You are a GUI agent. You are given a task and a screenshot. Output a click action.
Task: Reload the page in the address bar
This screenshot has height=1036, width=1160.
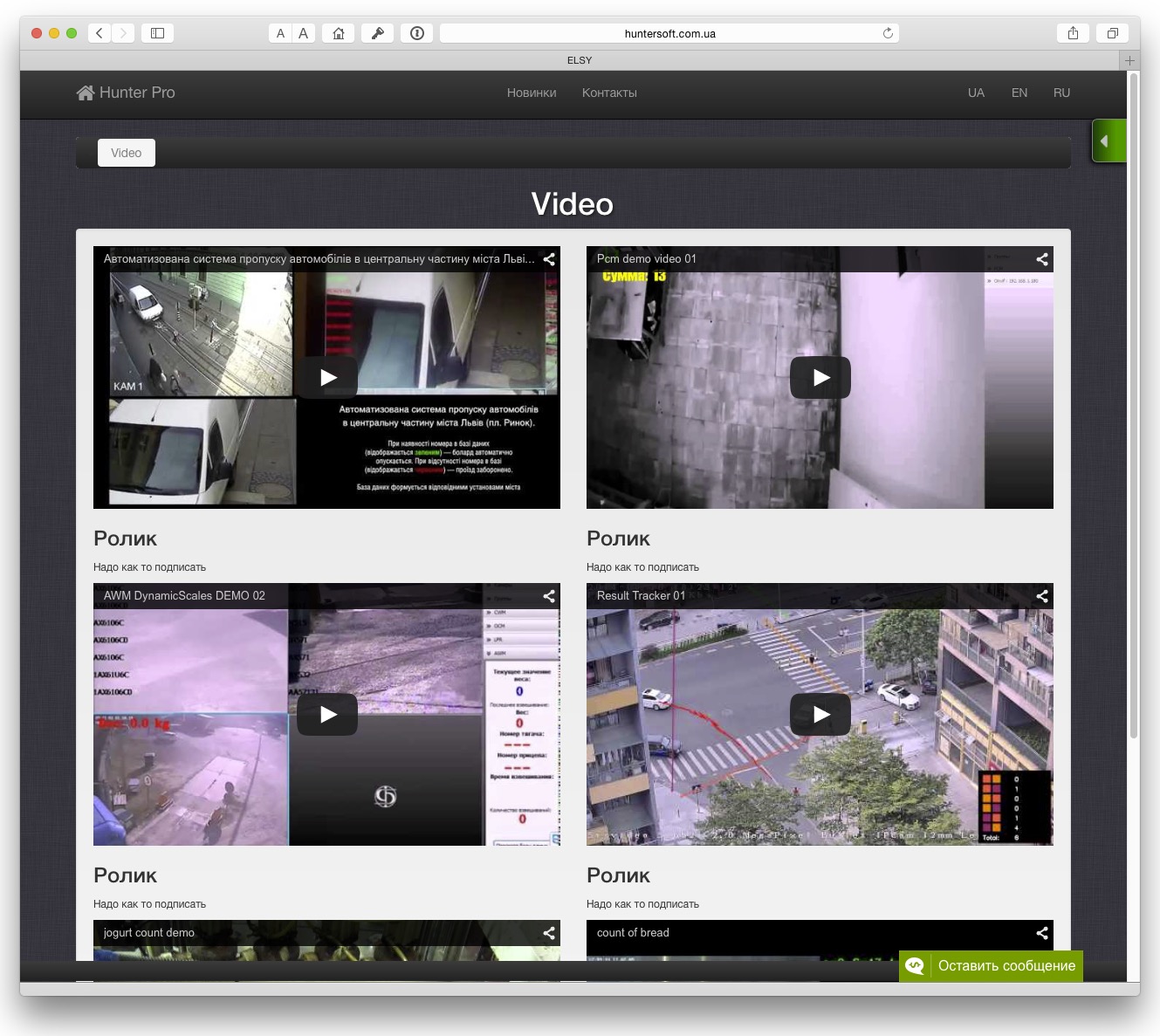tap(888, 33)
